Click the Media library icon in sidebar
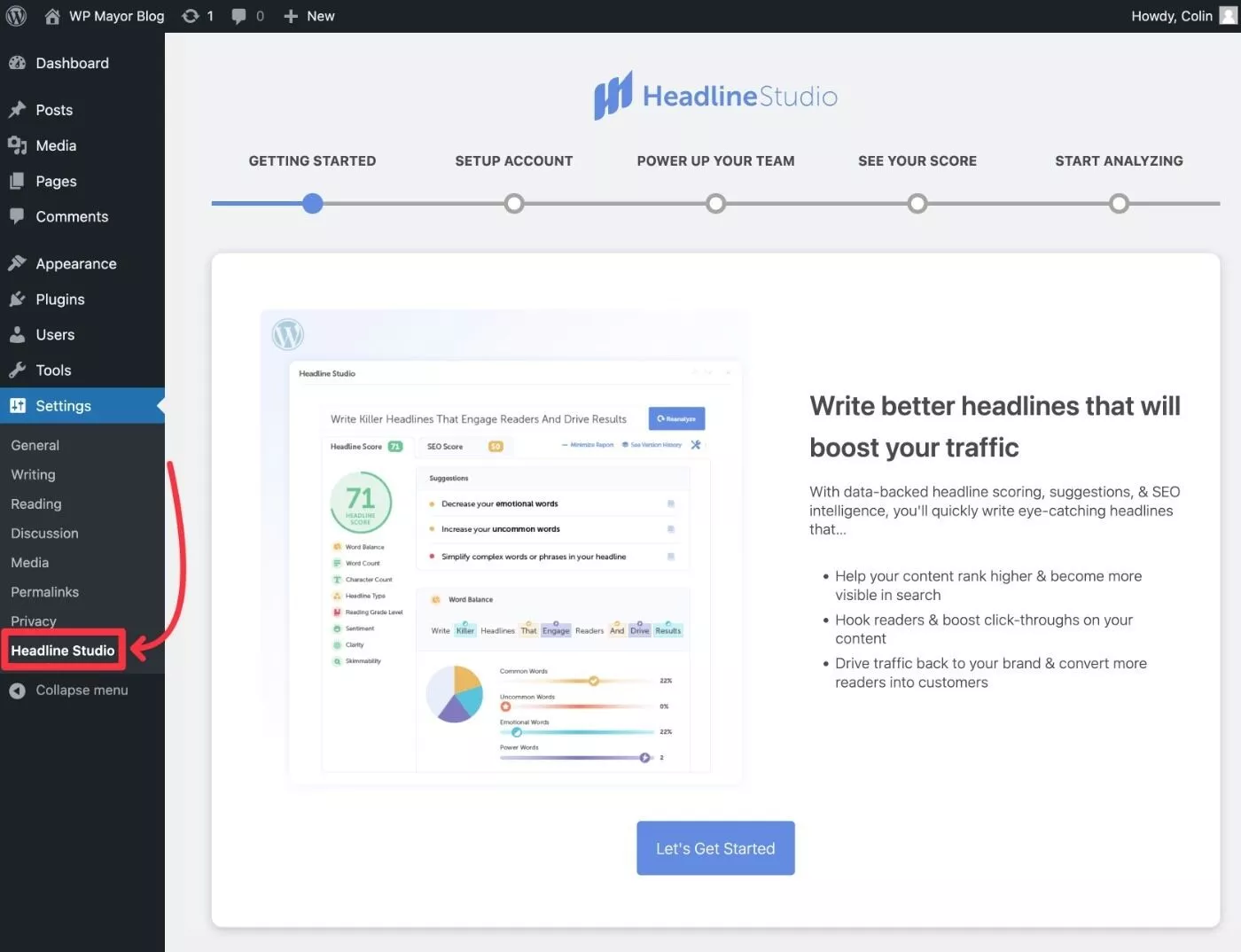Screen dimensions: 1241x952 (x=17, y=145)
